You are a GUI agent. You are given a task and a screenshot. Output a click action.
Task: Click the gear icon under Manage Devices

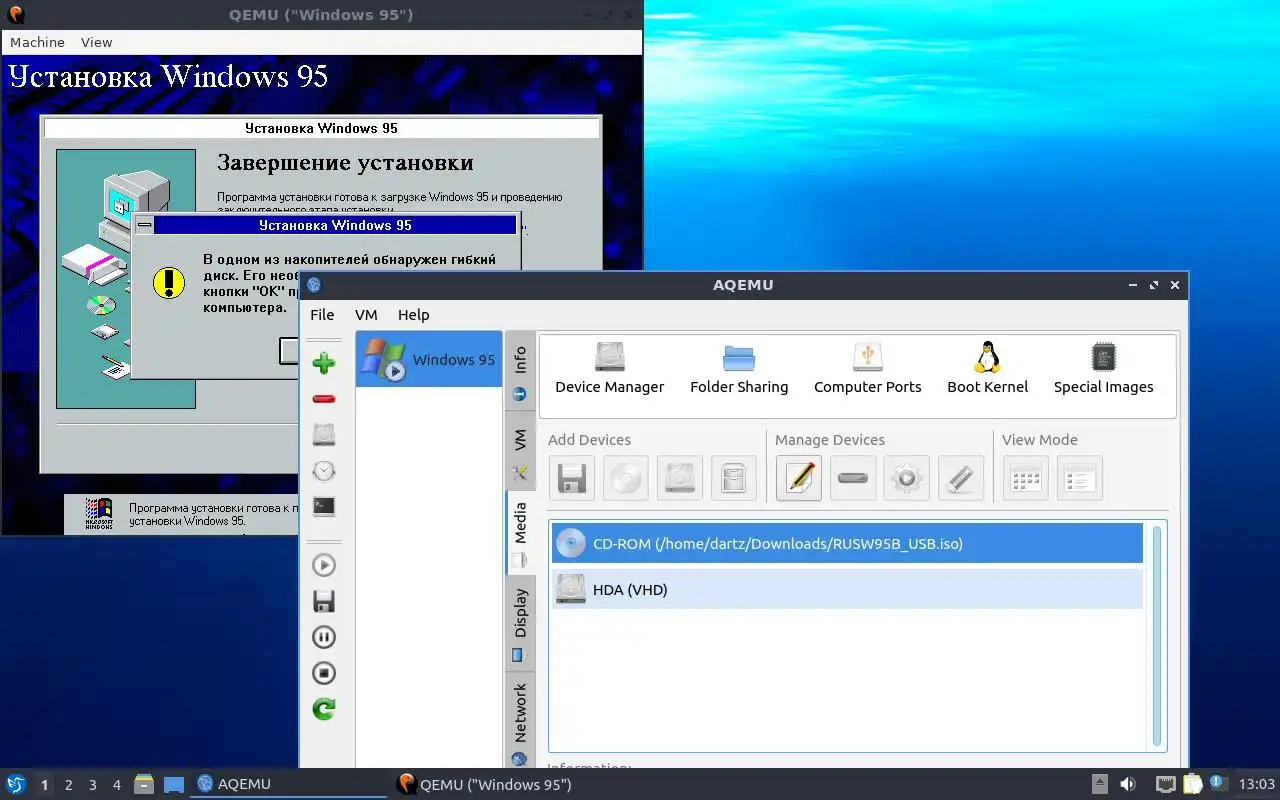click(x=907, y=478)
